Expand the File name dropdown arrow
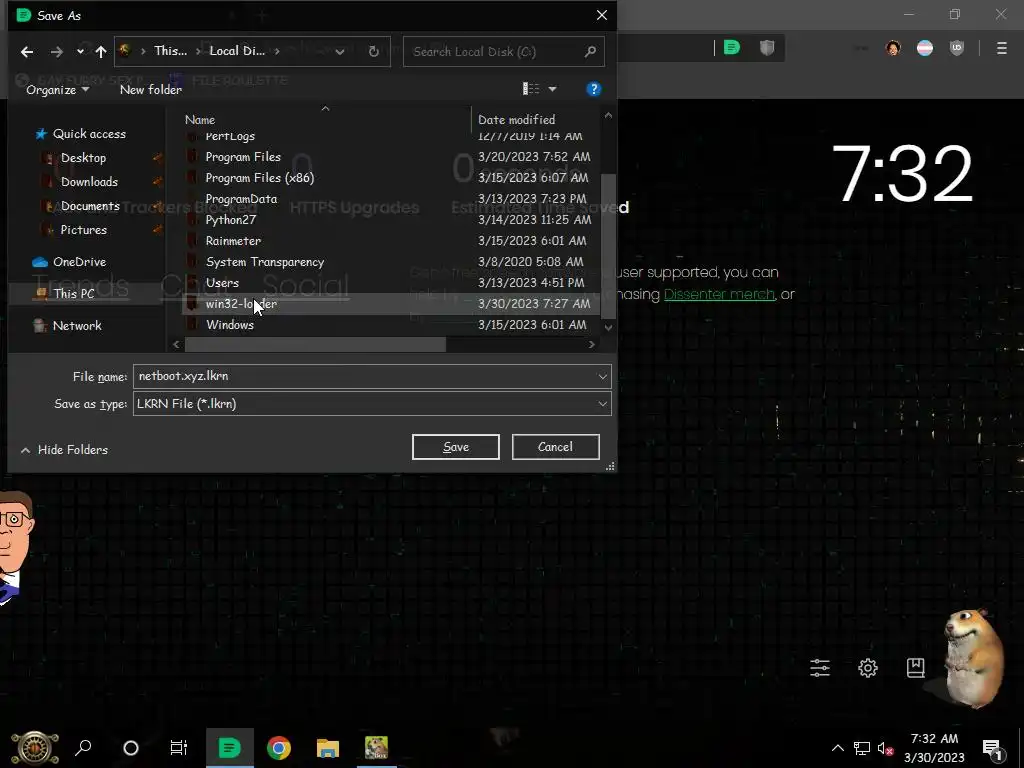 [602, 376]
